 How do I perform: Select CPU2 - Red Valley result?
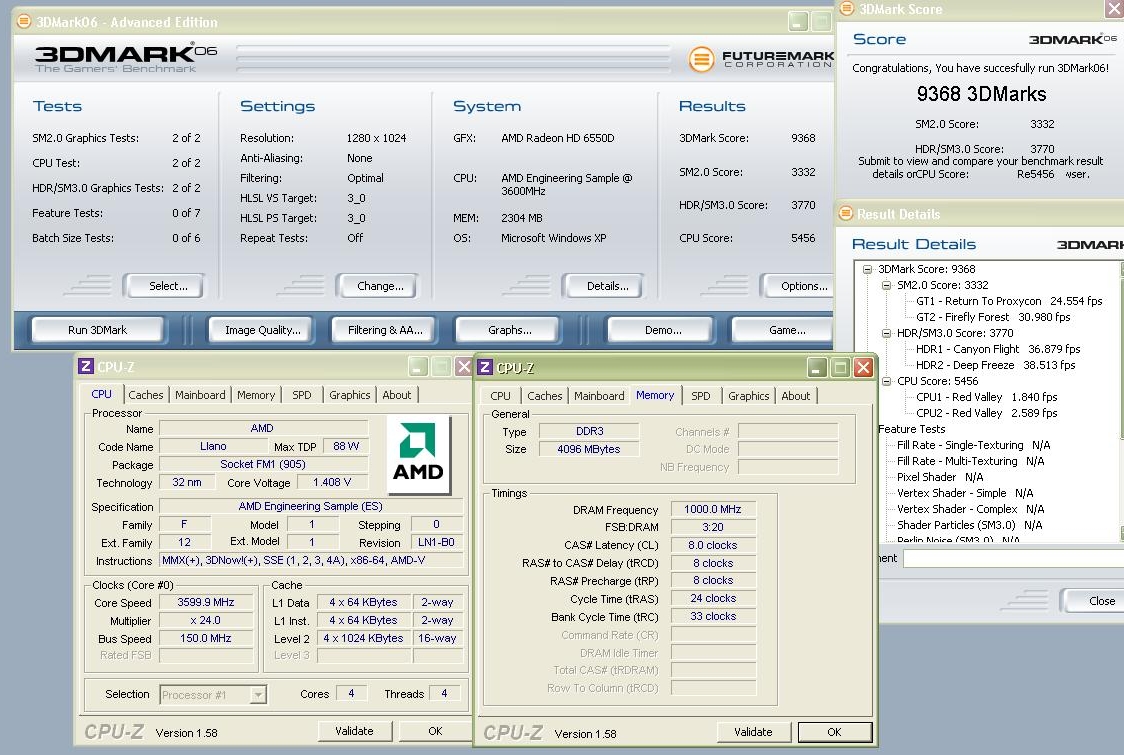(x=986, y=413)
